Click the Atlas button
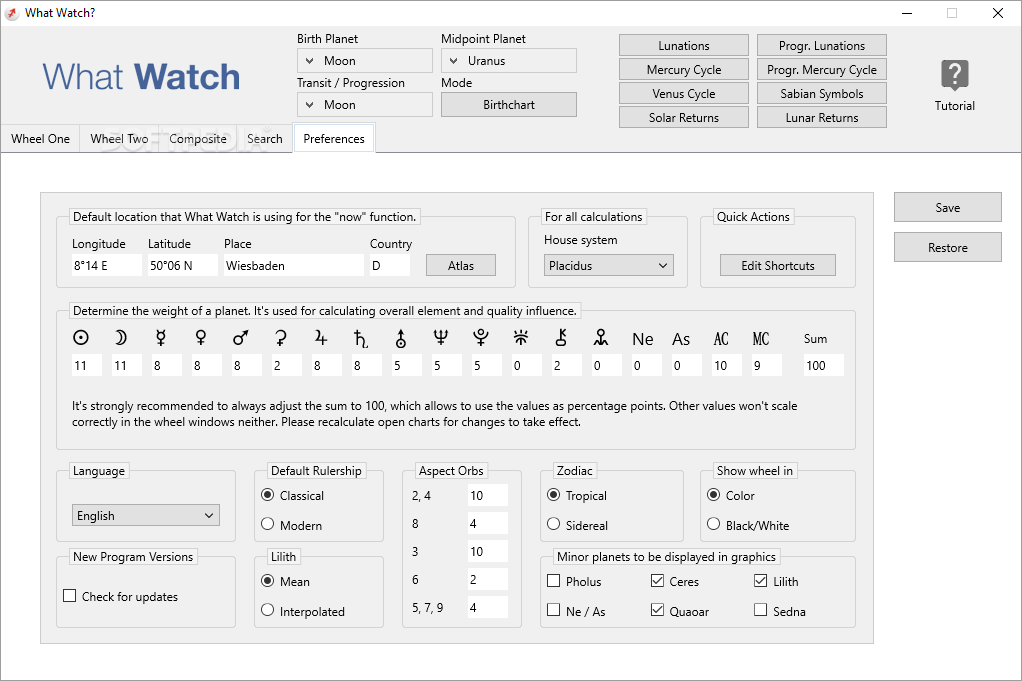 coord(461,265)
